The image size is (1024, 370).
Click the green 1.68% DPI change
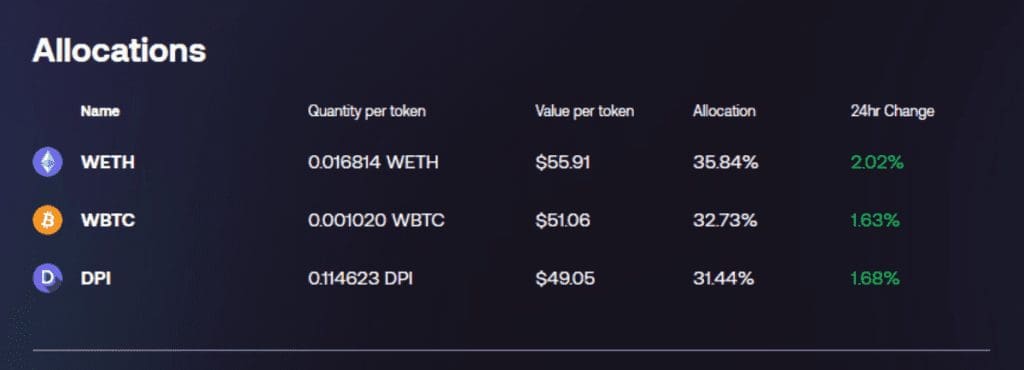click(x=875, y=278)
